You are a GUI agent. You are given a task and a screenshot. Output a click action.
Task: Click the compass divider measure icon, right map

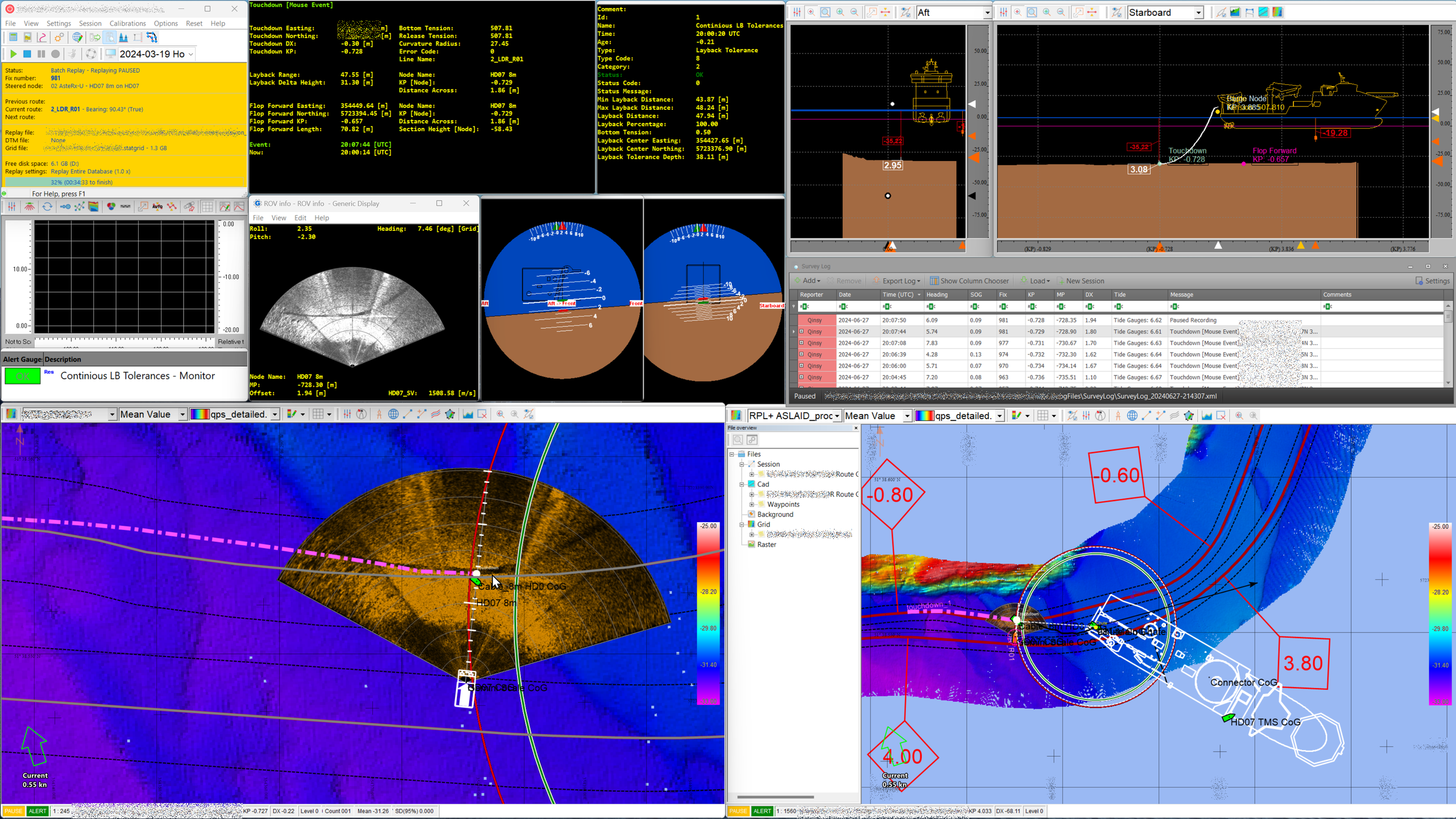pyautogui.click(x=1118, y=416)
